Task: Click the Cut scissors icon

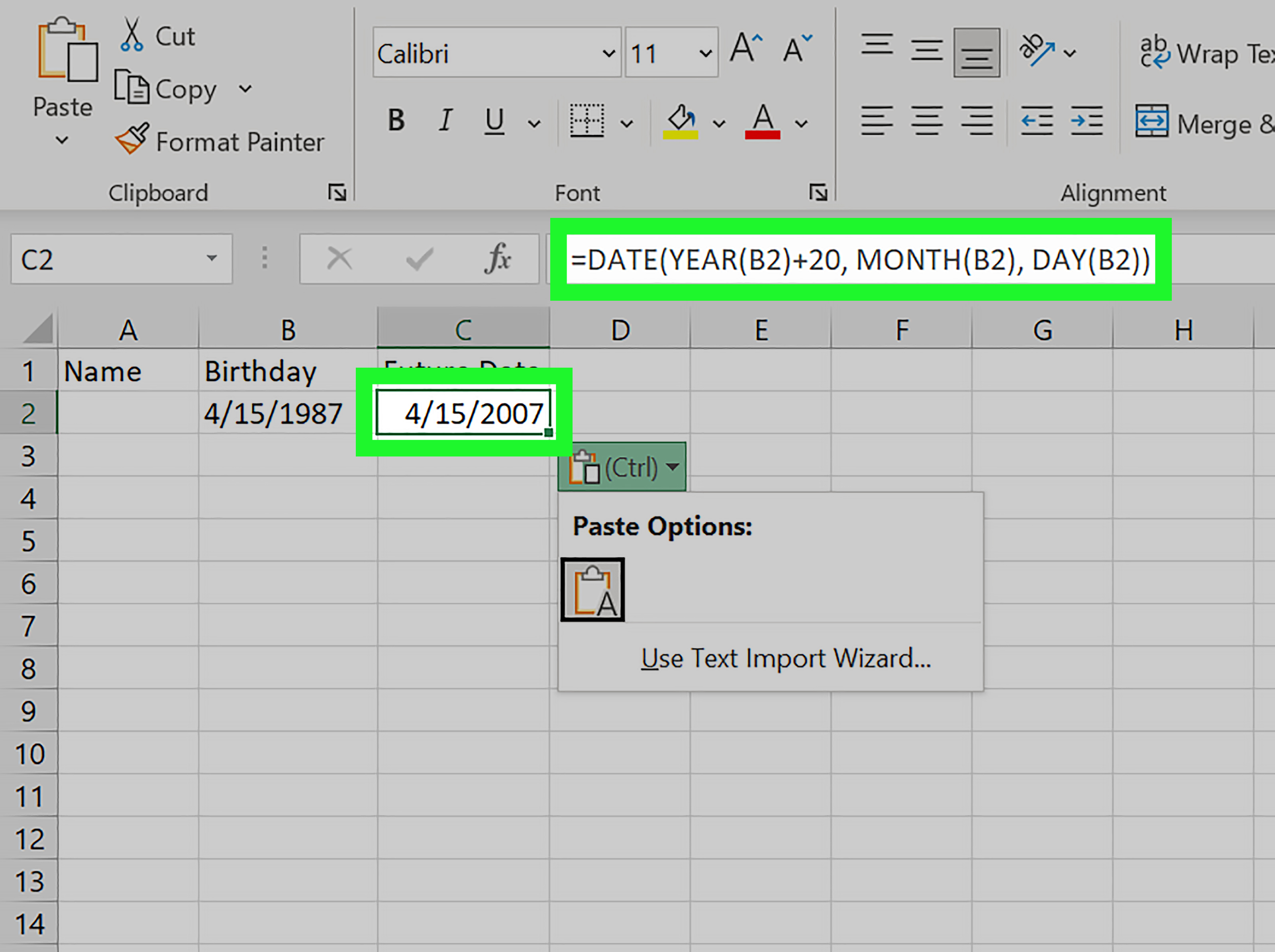Action: point(132,35)
